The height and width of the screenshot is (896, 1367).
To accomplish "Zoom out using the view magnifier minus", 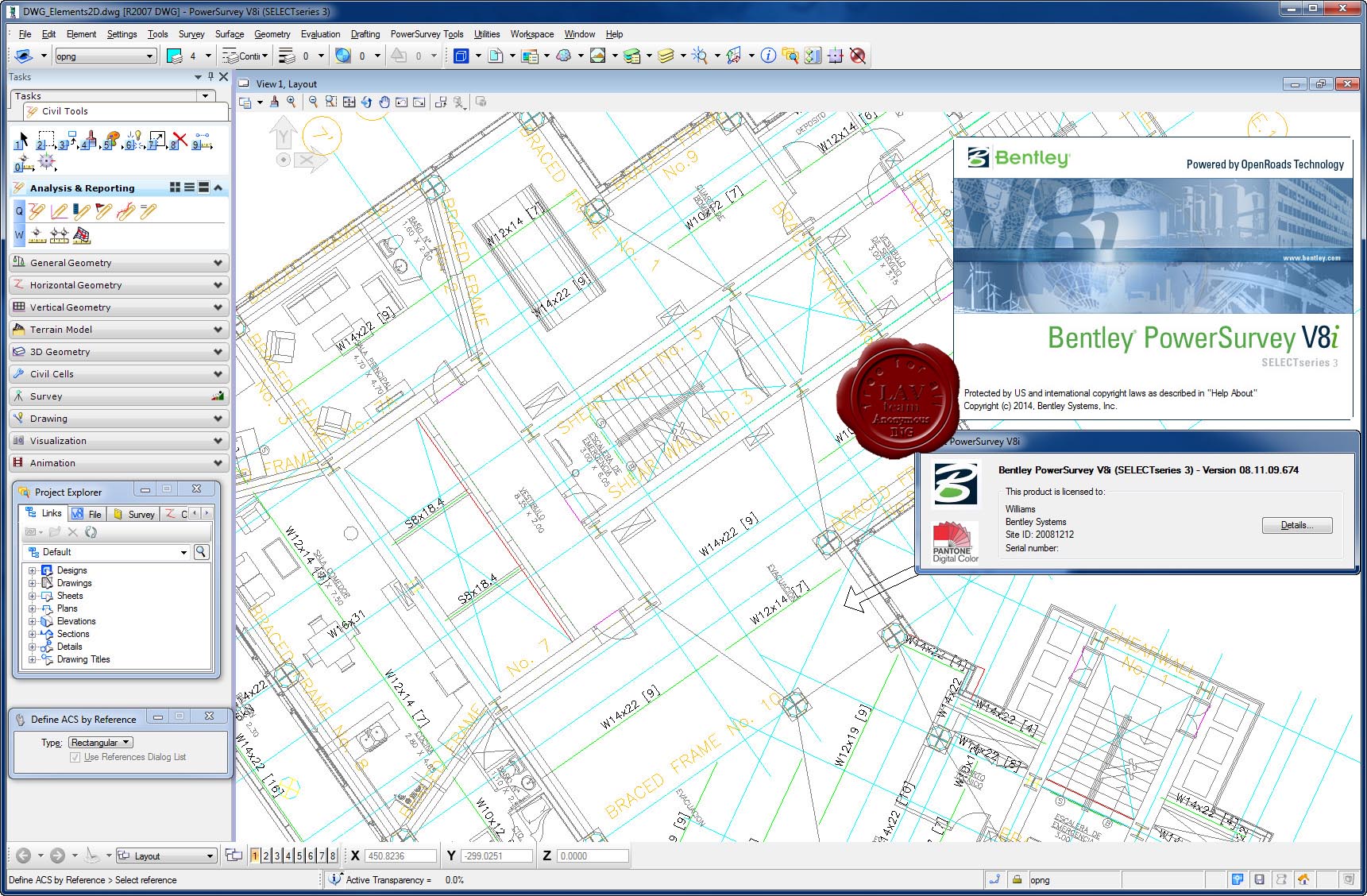I will point(313,102).
